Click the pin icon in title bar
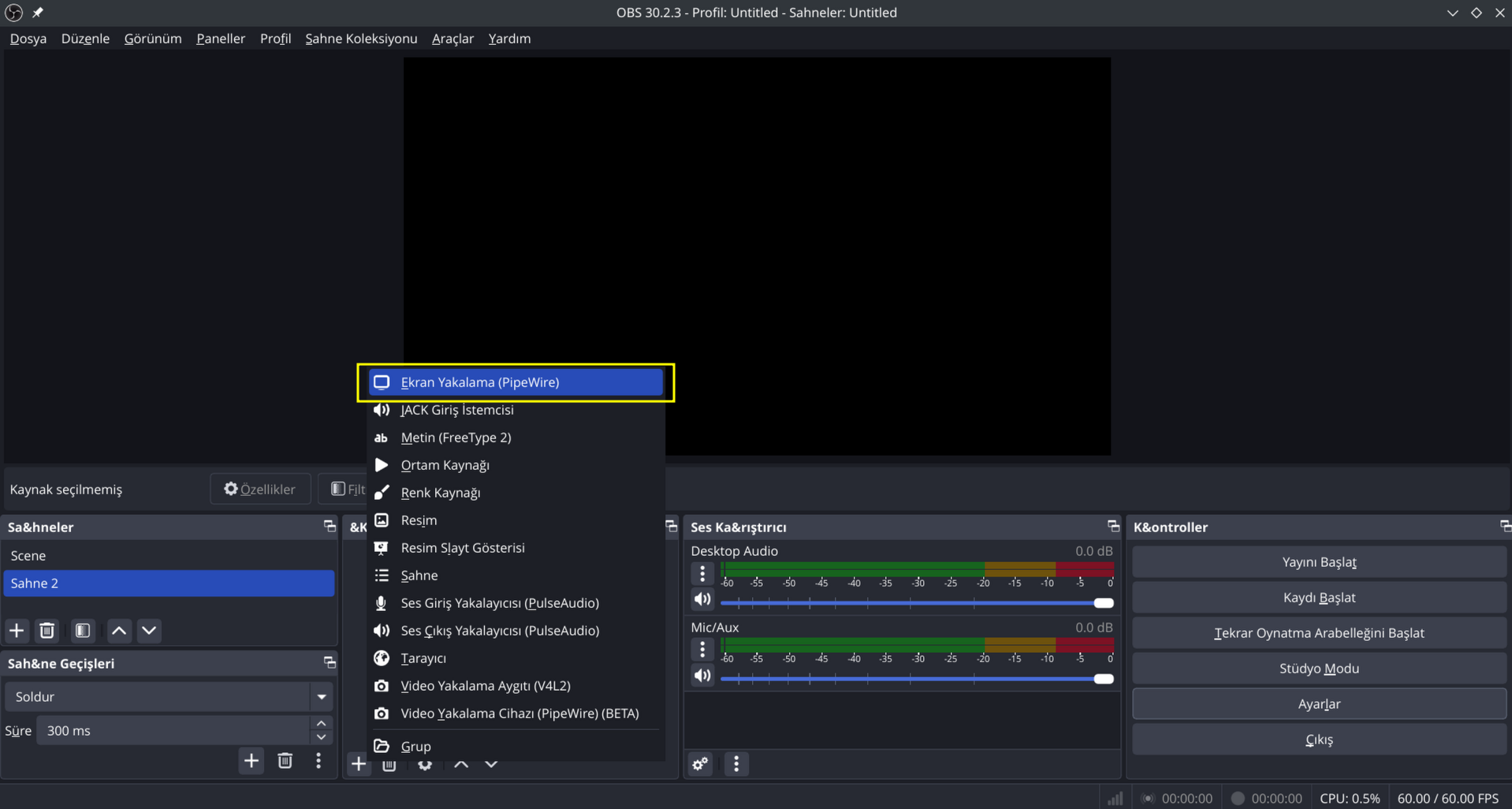This screenshot has height=809, width=1512. click(38, 13)
